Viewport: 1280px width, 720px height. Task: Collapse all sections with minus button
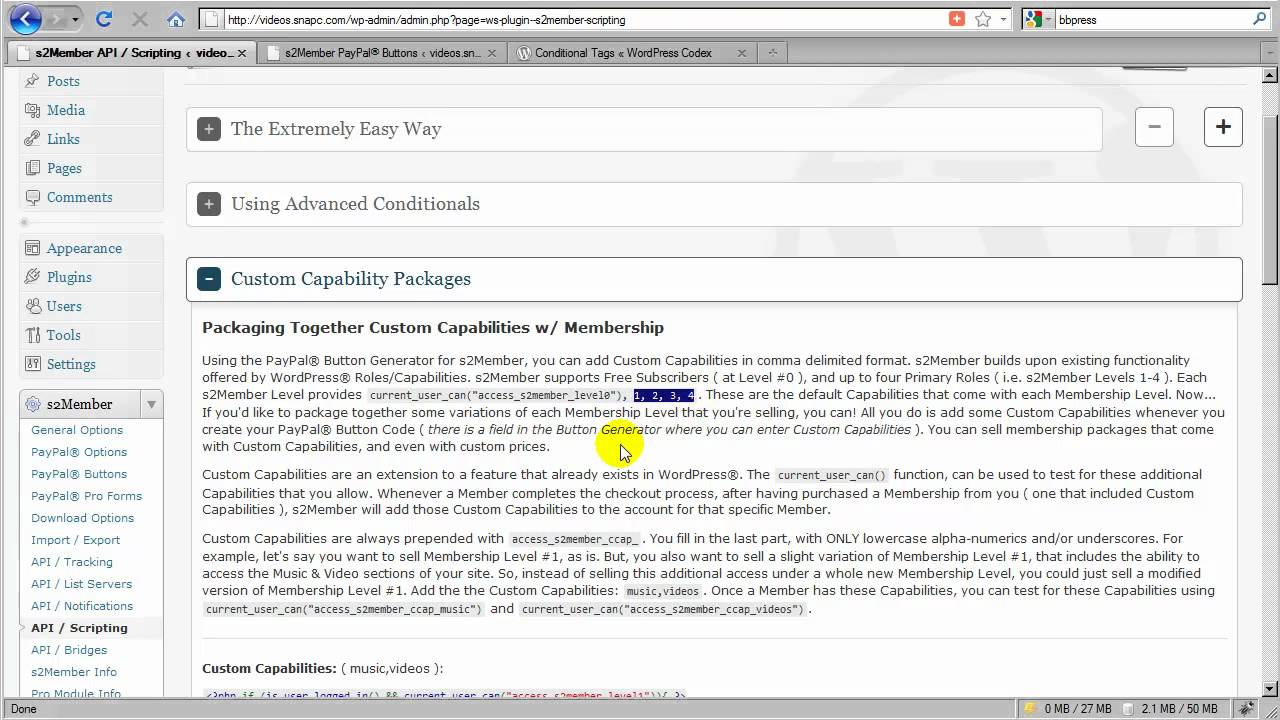point(1154,127)
